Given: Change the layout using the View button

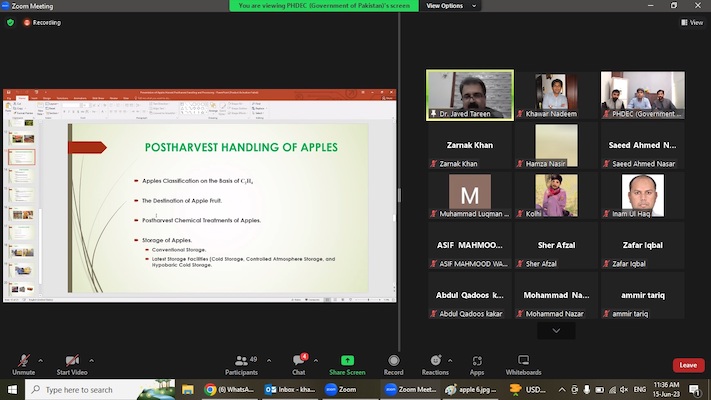Looking at the screenshot, I should (692, 22).
